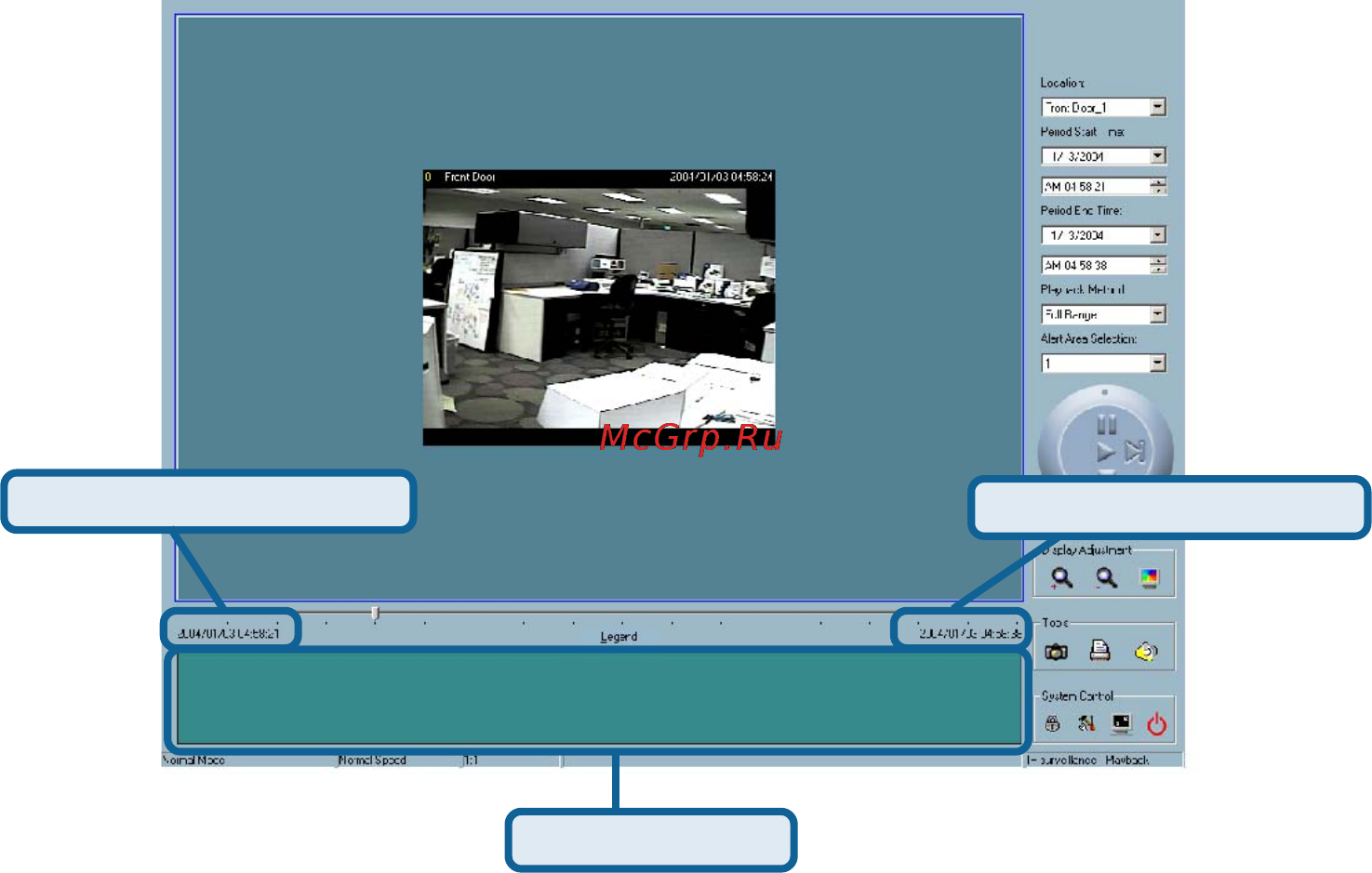The width and height of the screenshot is (1372, 873).
Task: Step to the next frame
Action: (1135, 453)
